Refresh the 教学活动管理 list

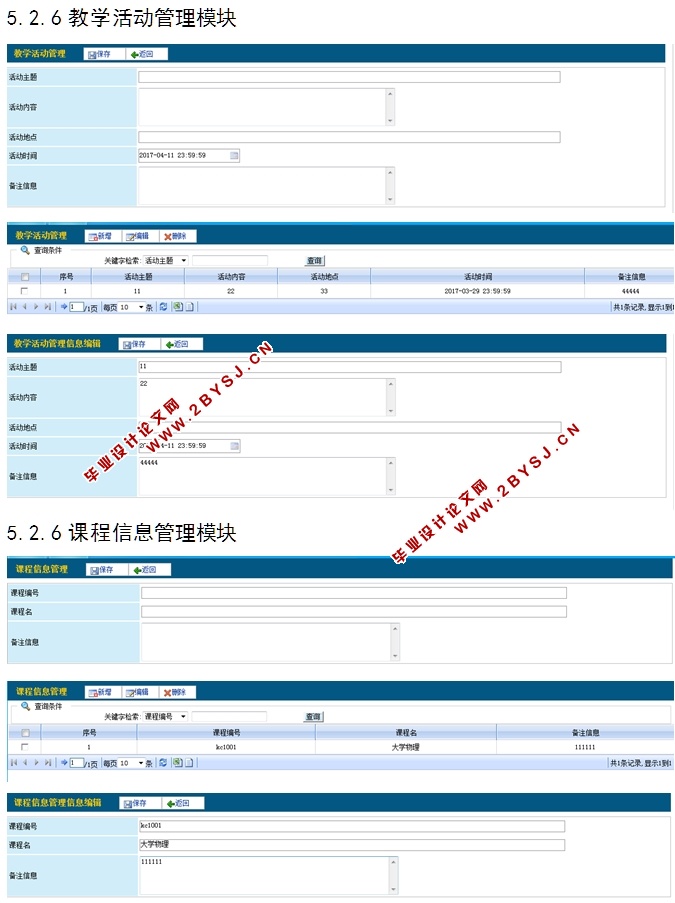point(164,307)
